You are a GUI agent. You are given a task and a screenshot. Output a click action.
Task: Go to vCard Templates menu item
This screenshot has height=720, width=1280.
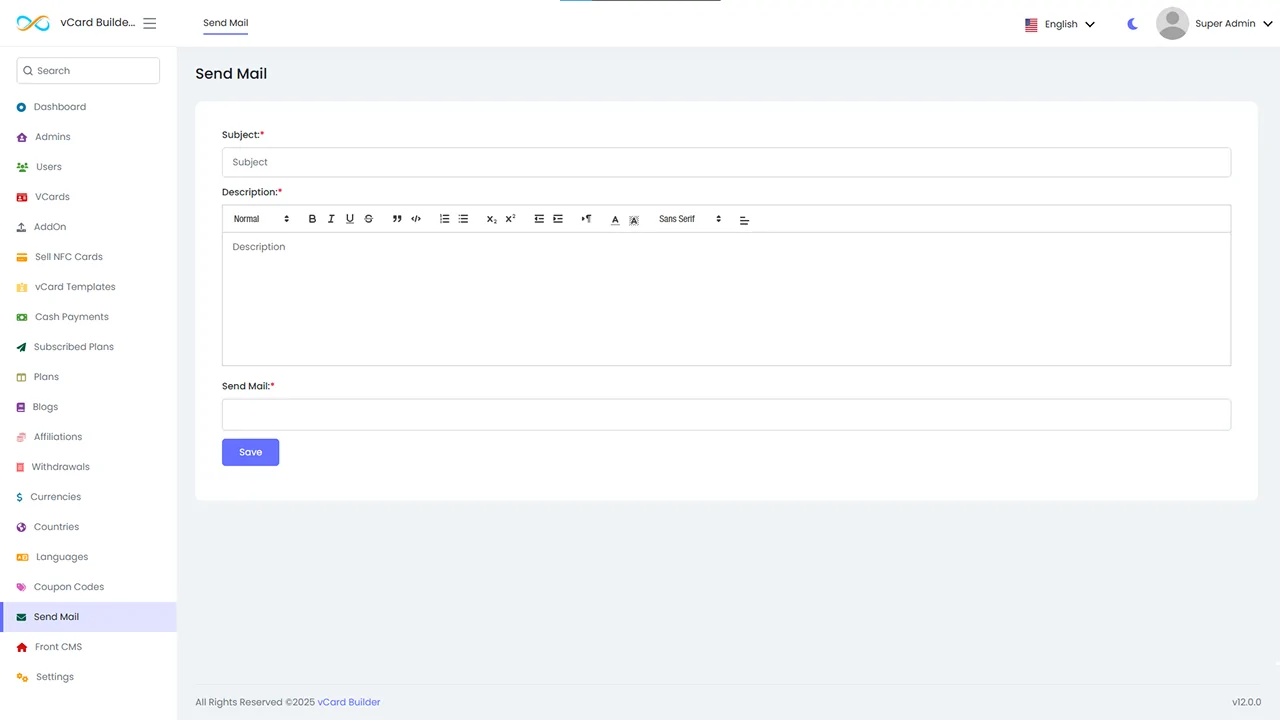click(75, 287)
